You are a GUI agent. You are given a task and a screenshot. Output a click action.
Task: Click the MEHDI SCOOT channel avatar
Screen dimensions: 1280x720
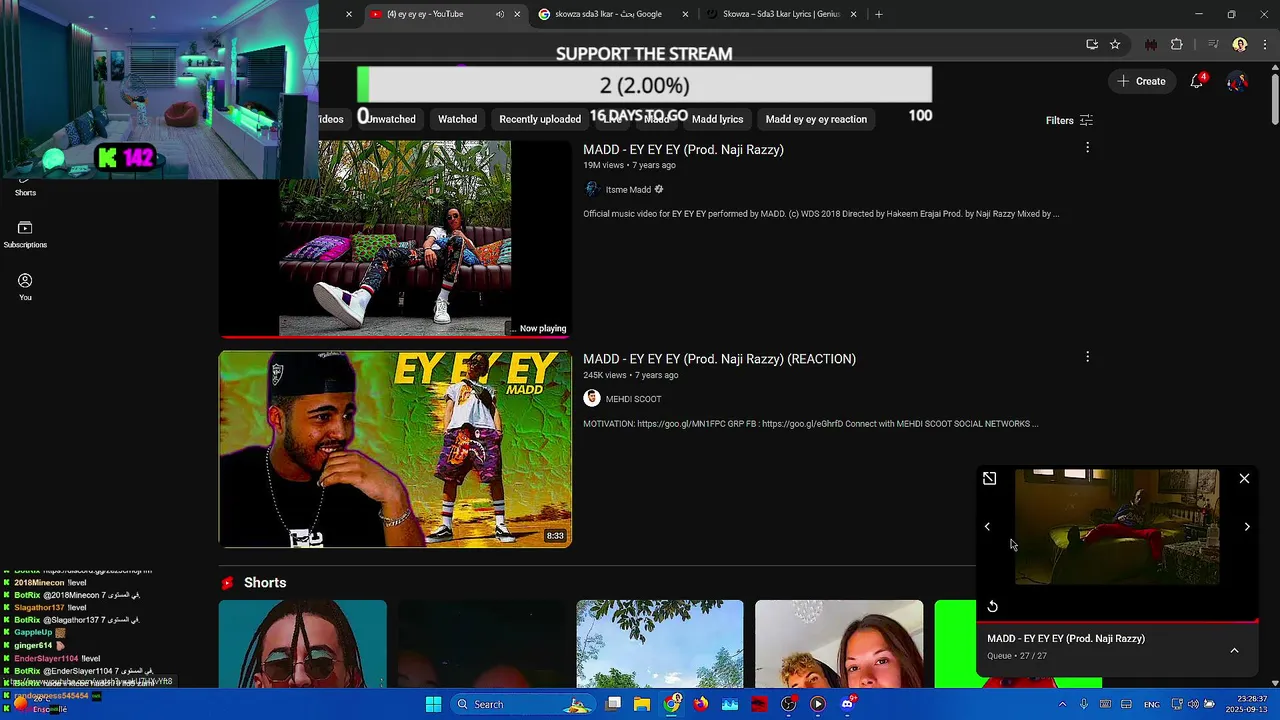pos(592,398)
